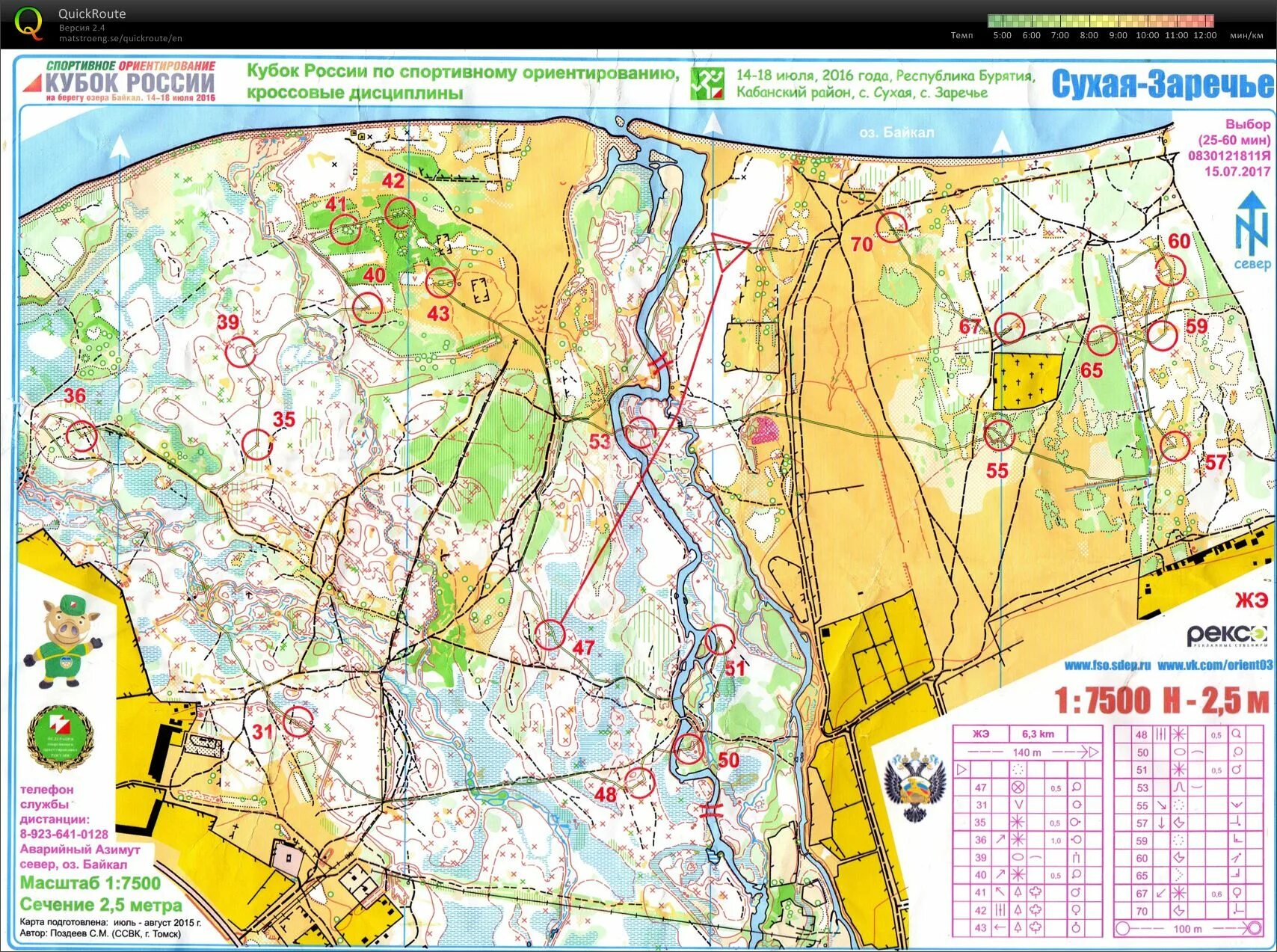Screen dimensions: 1277x952
Task: Open the www.fso.sdep.ru link
Action: (x=1108, y=666)
